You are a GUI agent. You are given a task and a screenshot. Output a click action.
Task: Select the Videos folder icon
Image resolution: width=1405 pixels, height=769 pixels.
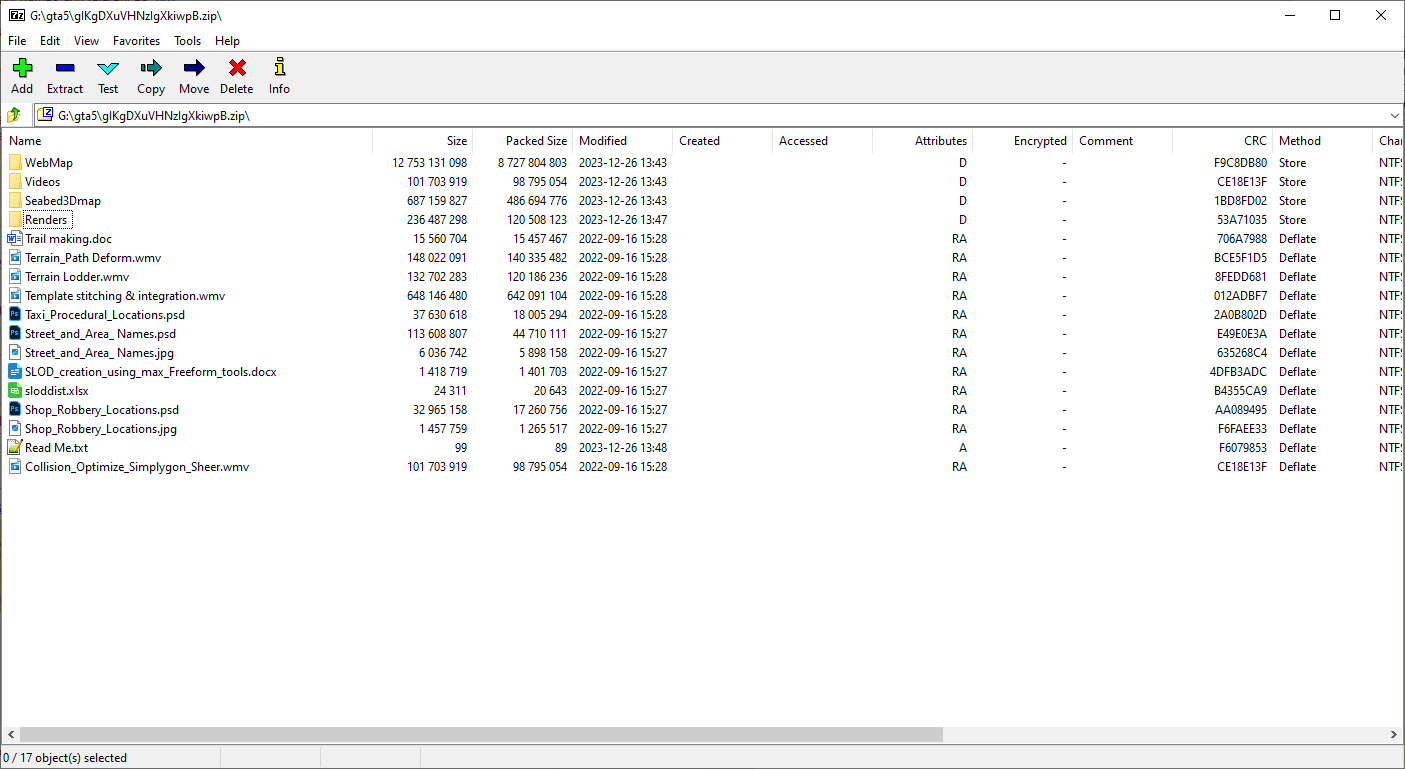pos(15,181)
